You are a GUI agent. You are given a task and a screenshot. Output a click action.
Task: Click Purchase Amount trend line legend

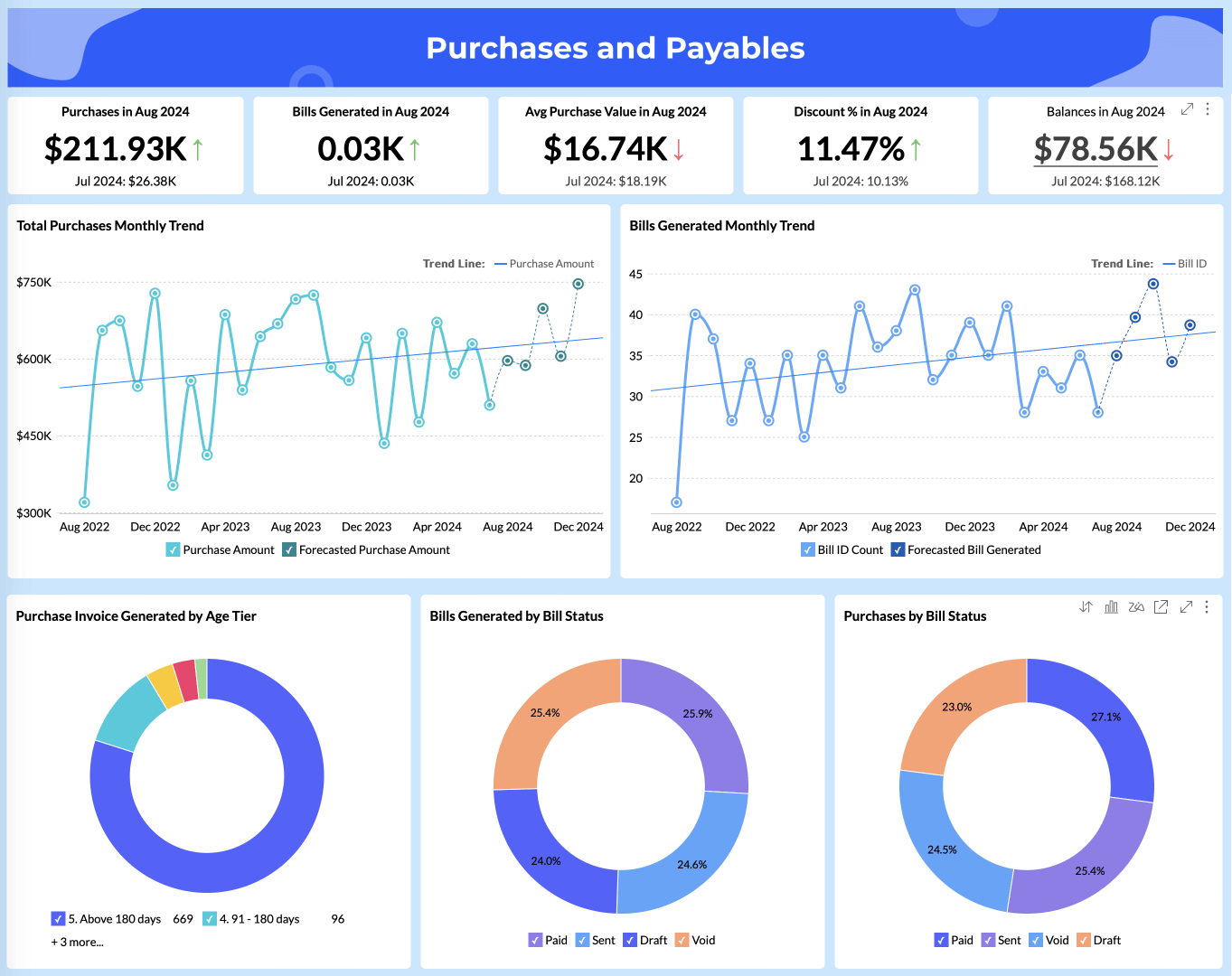[x=545, y=264]
